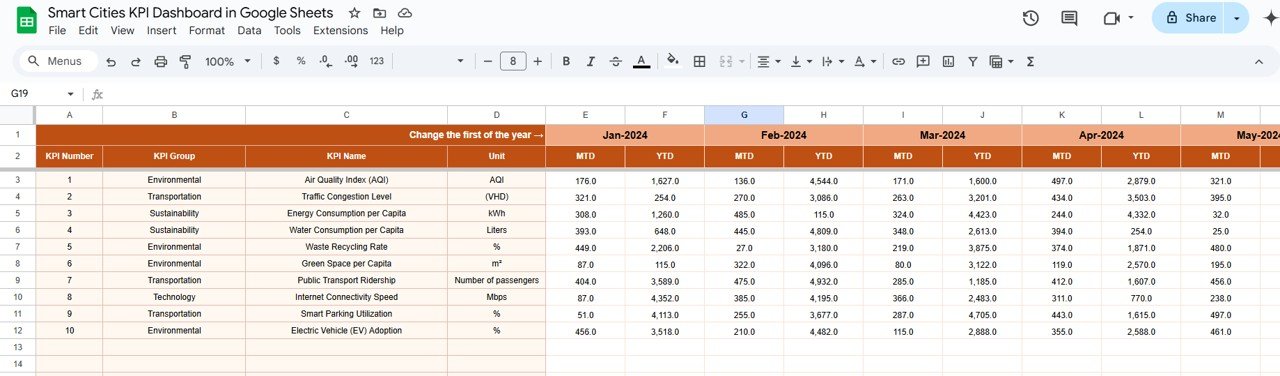Open the Data menu
Screen dimensions: 1280x376
249,30
